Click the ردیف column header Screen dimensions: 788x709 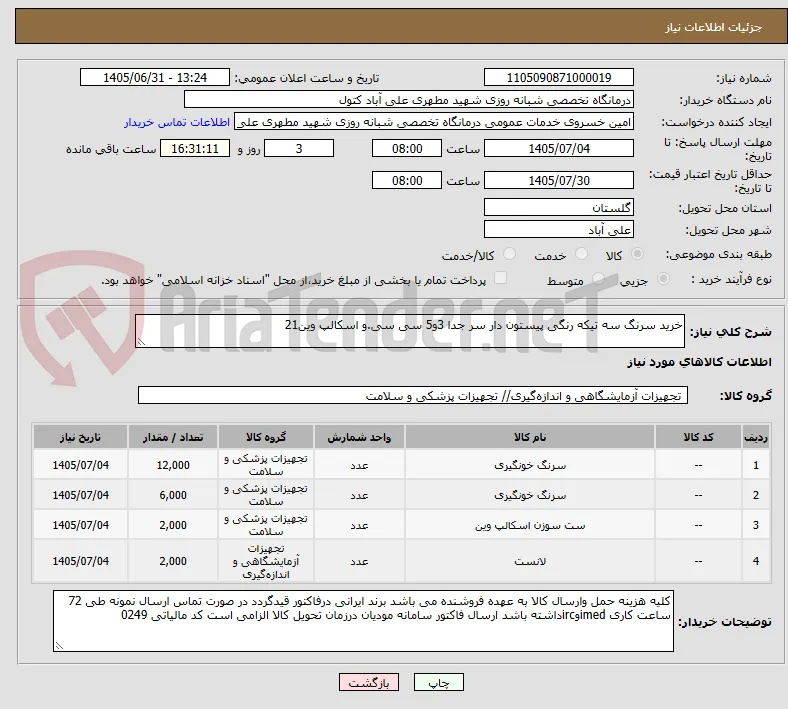[756, 437]
